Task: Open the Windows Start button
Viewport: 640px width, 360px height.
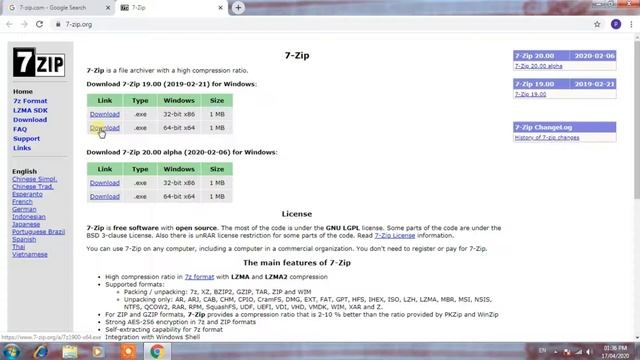Action: (x=11, y=351)
